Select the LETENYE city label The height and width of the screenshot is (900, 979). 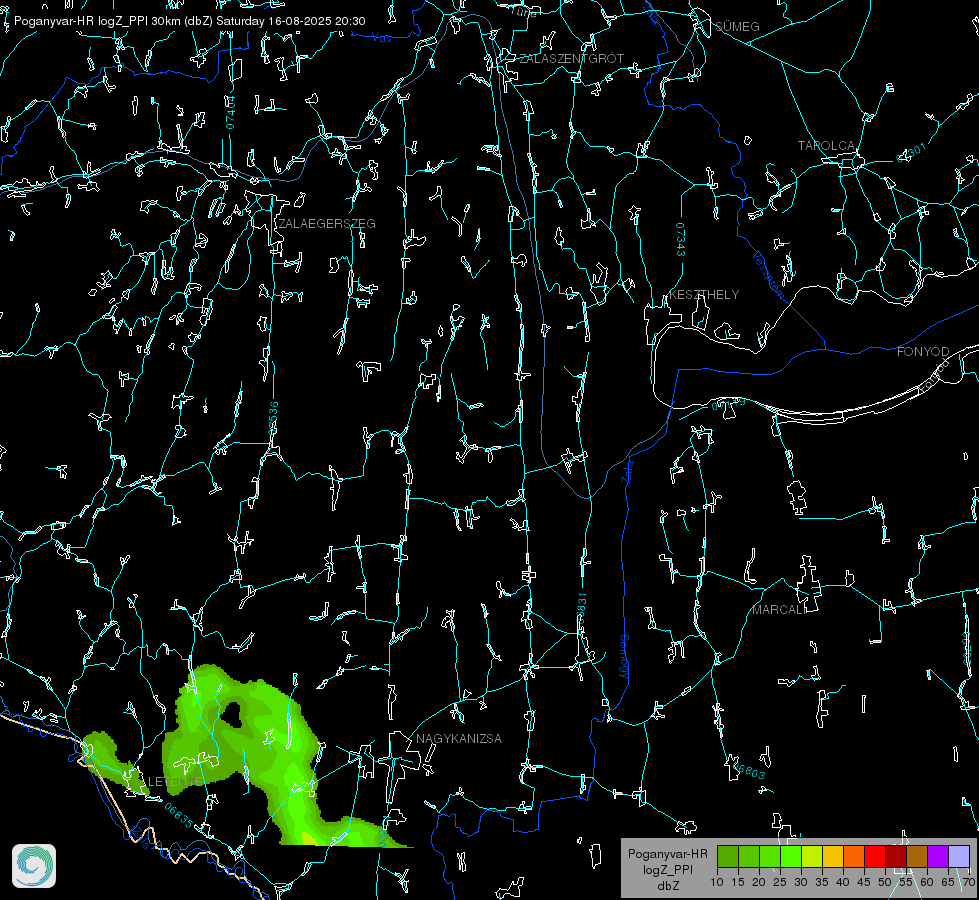coord(175,782)
